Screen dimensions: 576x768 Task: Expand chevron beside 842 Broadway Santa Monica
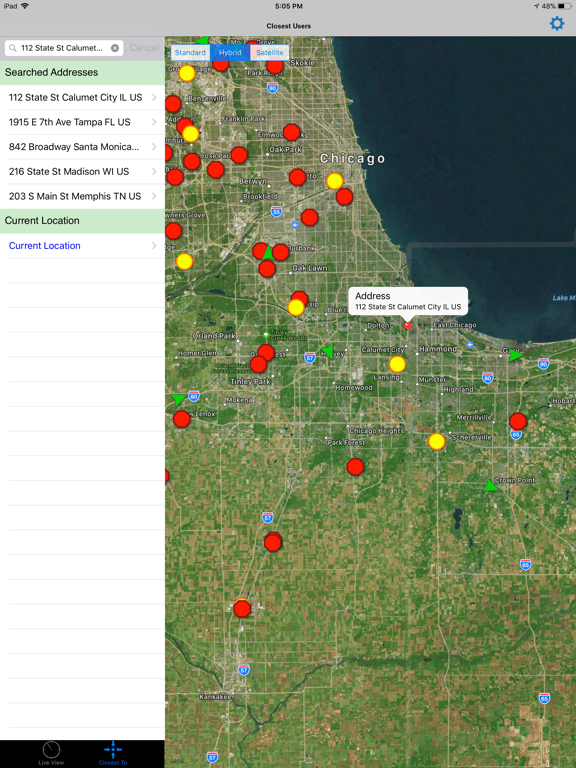pos(154,147)
